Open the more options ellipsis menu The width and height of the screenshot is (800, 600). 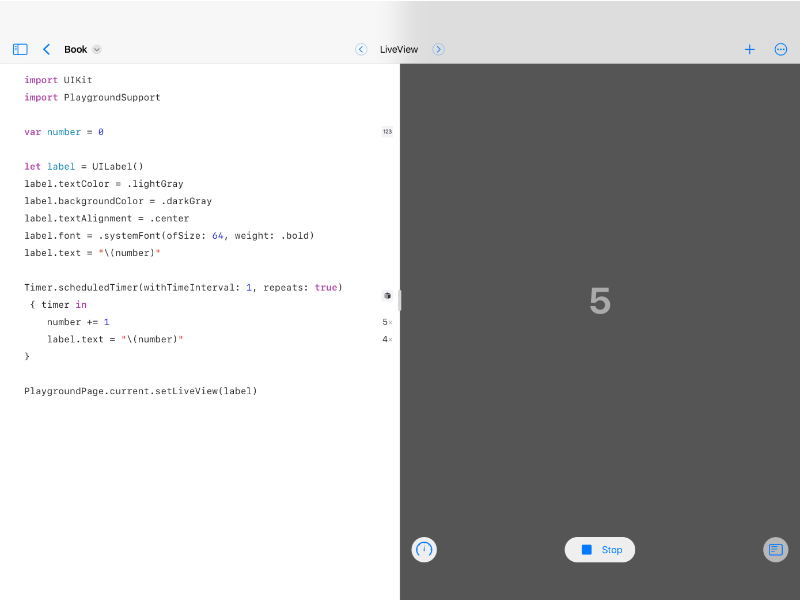[780, 49]
